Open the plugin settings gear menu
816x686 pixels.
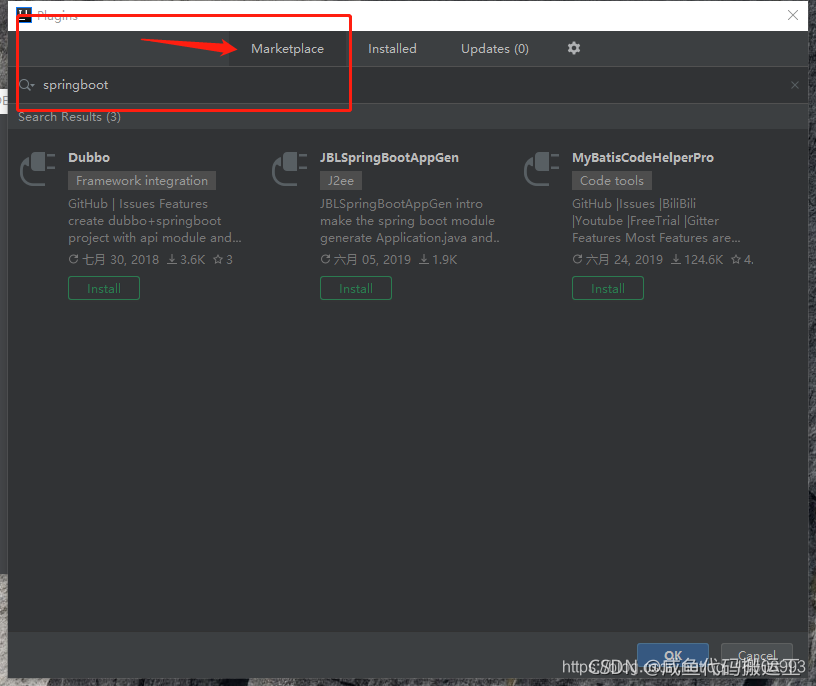coord(573,48)
